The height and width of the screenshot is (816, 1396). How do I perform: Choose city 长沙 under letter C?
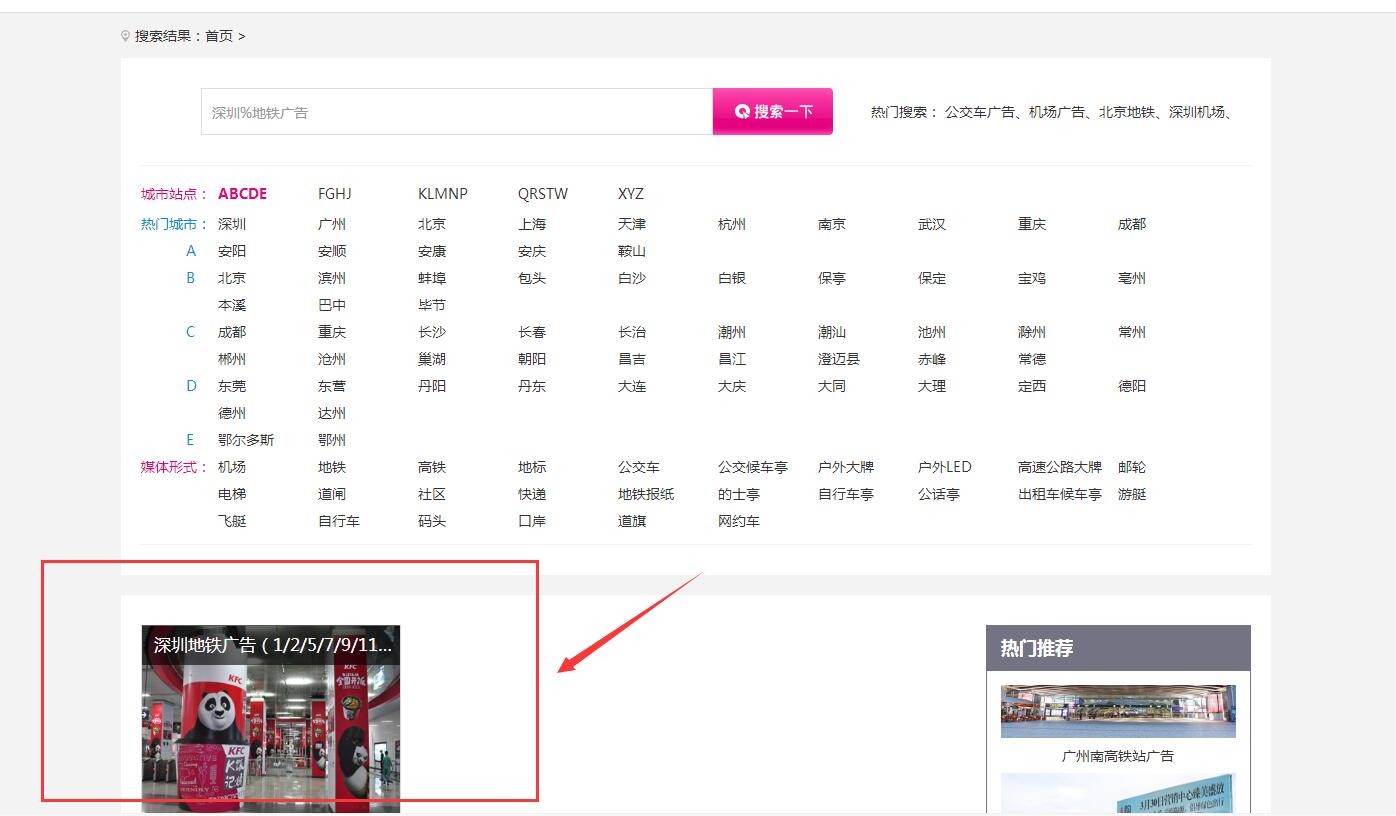pyautogui.click(x=432, y=332)
